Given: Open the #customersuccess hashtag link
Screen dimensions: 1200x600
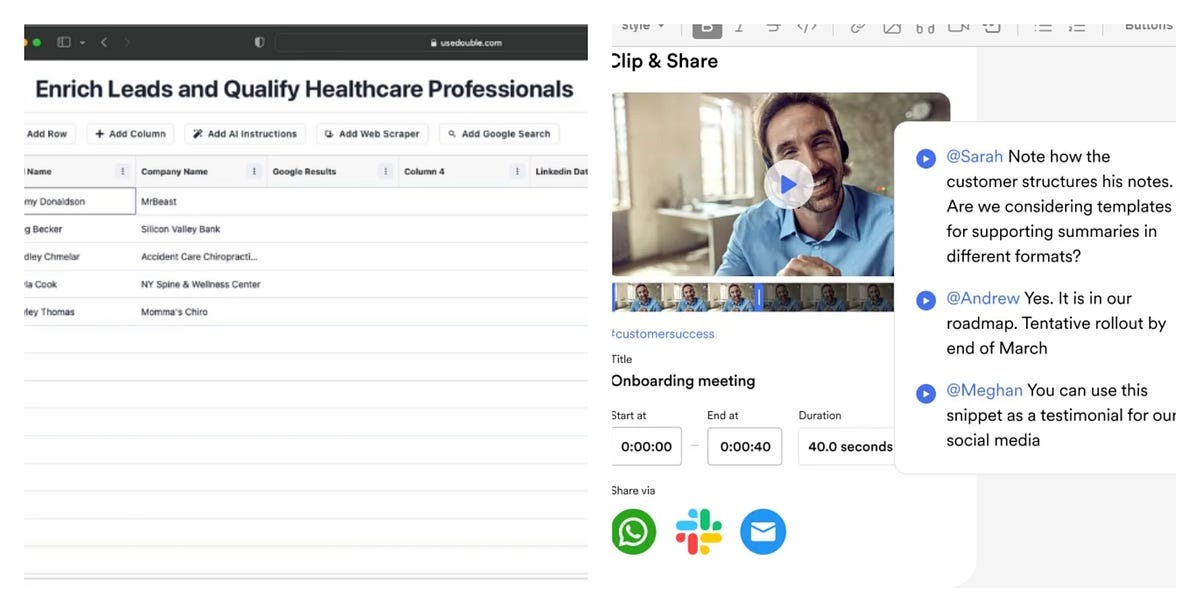Looking at the screenshot, I should point(661,333).
